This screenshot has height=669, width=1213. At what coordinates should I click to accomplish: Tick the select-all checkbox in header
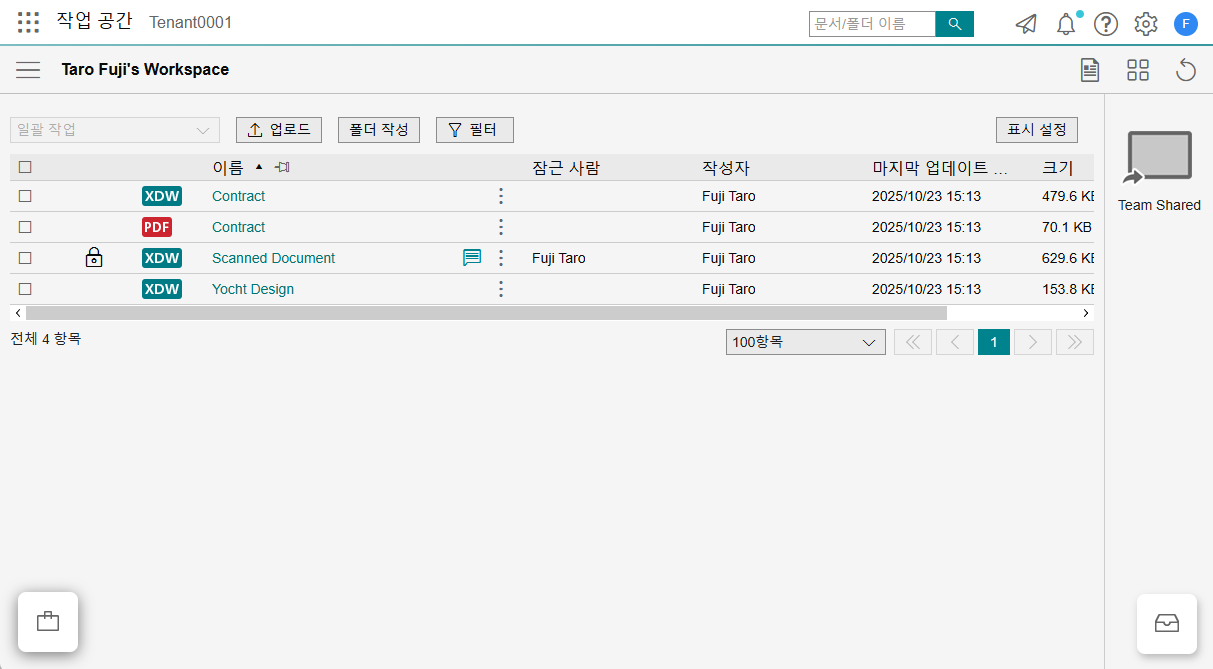coord(25,168)
